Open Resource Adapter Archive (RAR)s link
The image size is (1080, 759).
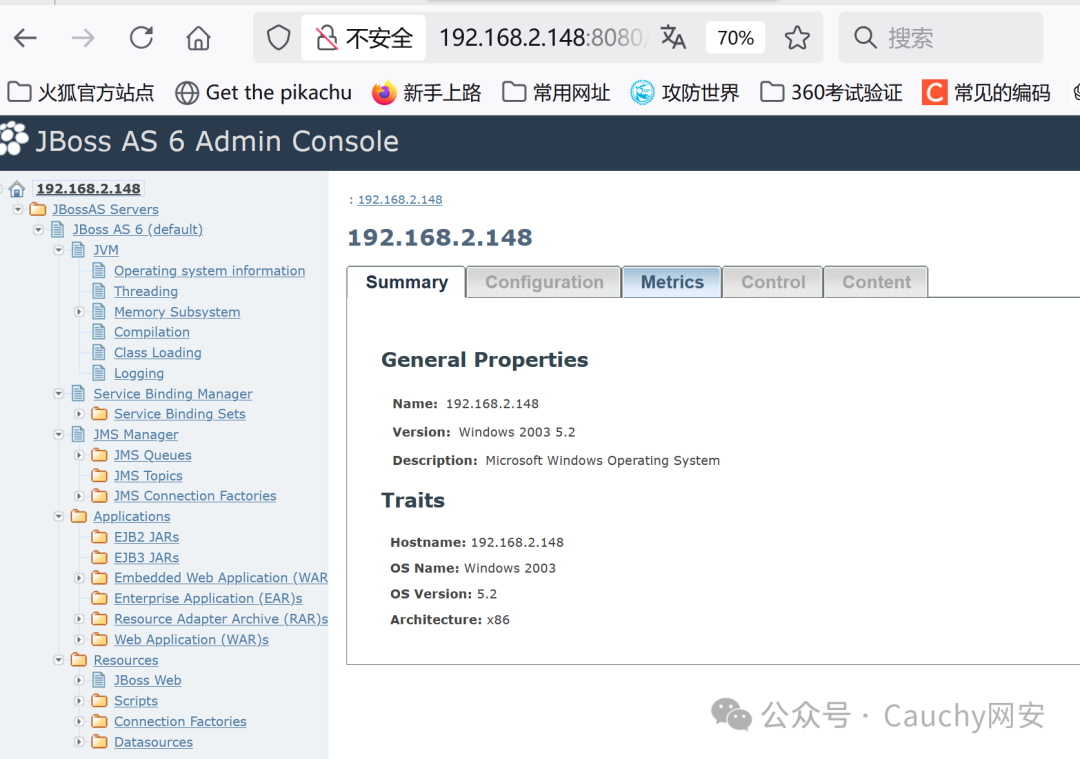click(x=221, y=619)
